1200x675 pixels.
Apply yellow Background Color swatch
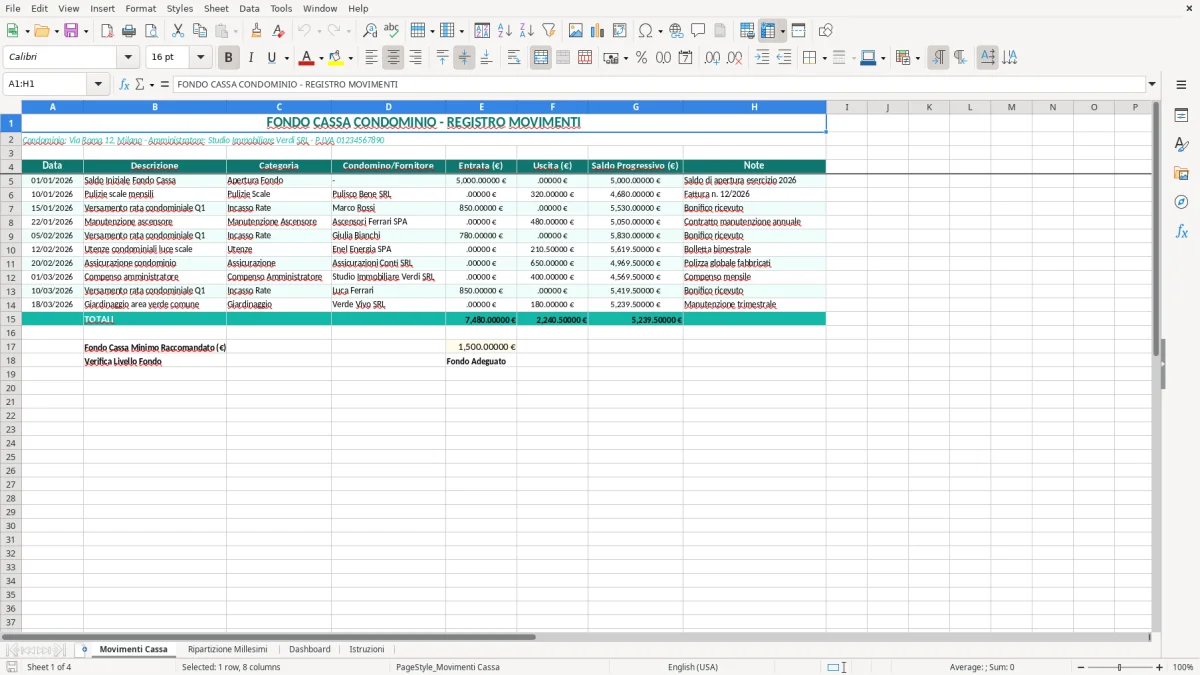point(336,58)
